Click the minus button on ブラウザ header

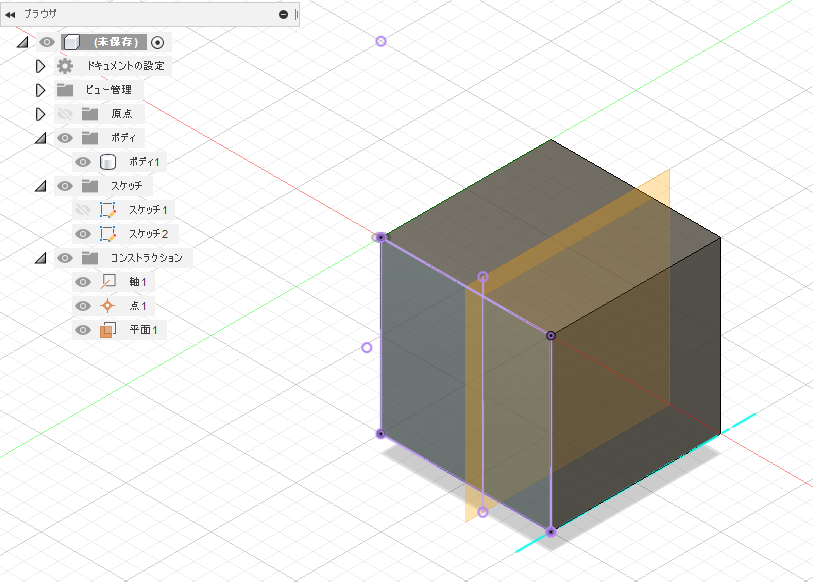283,15
